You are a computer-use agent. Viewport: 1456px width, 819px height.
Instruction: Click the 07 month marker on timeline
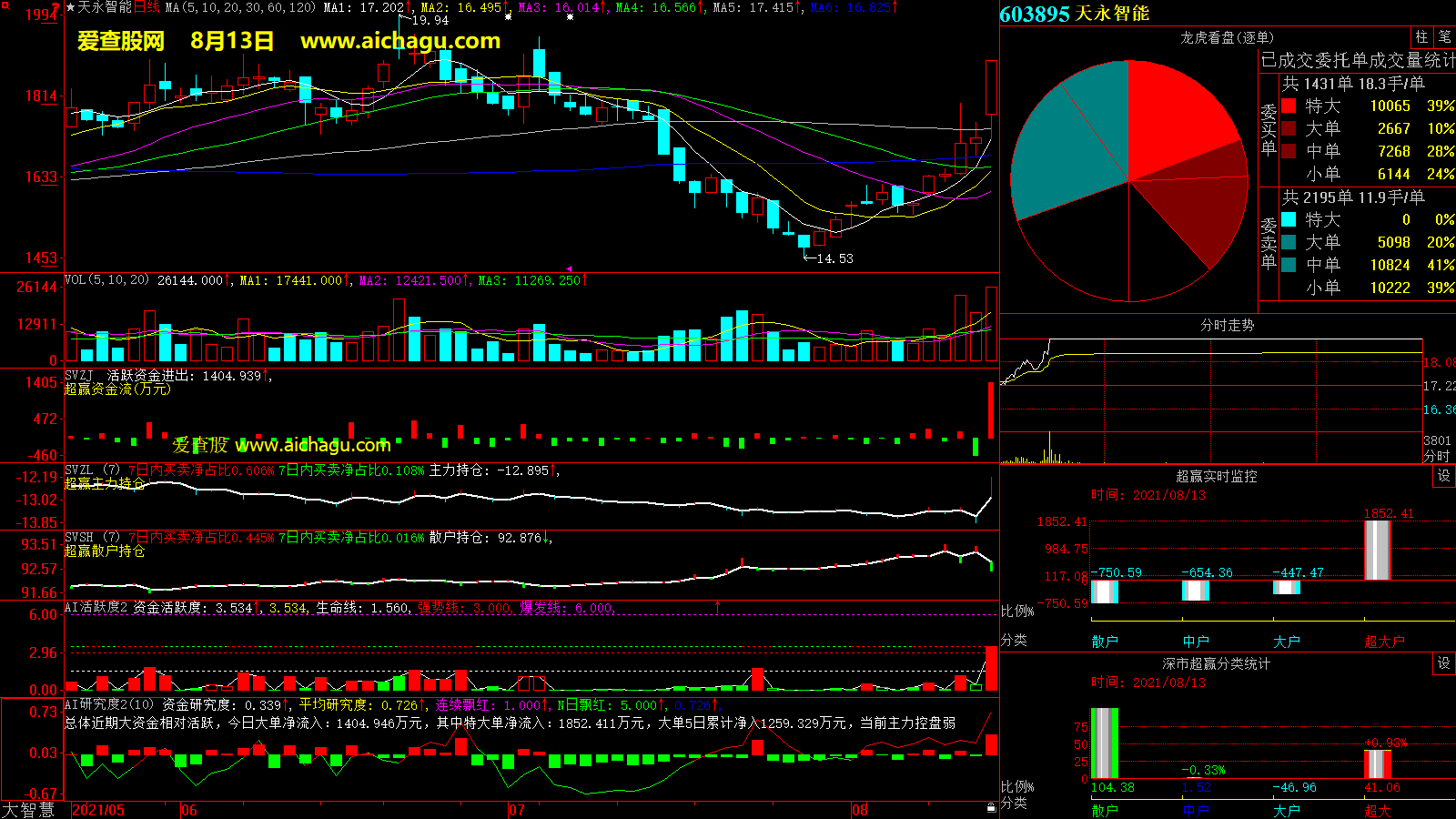516,810
